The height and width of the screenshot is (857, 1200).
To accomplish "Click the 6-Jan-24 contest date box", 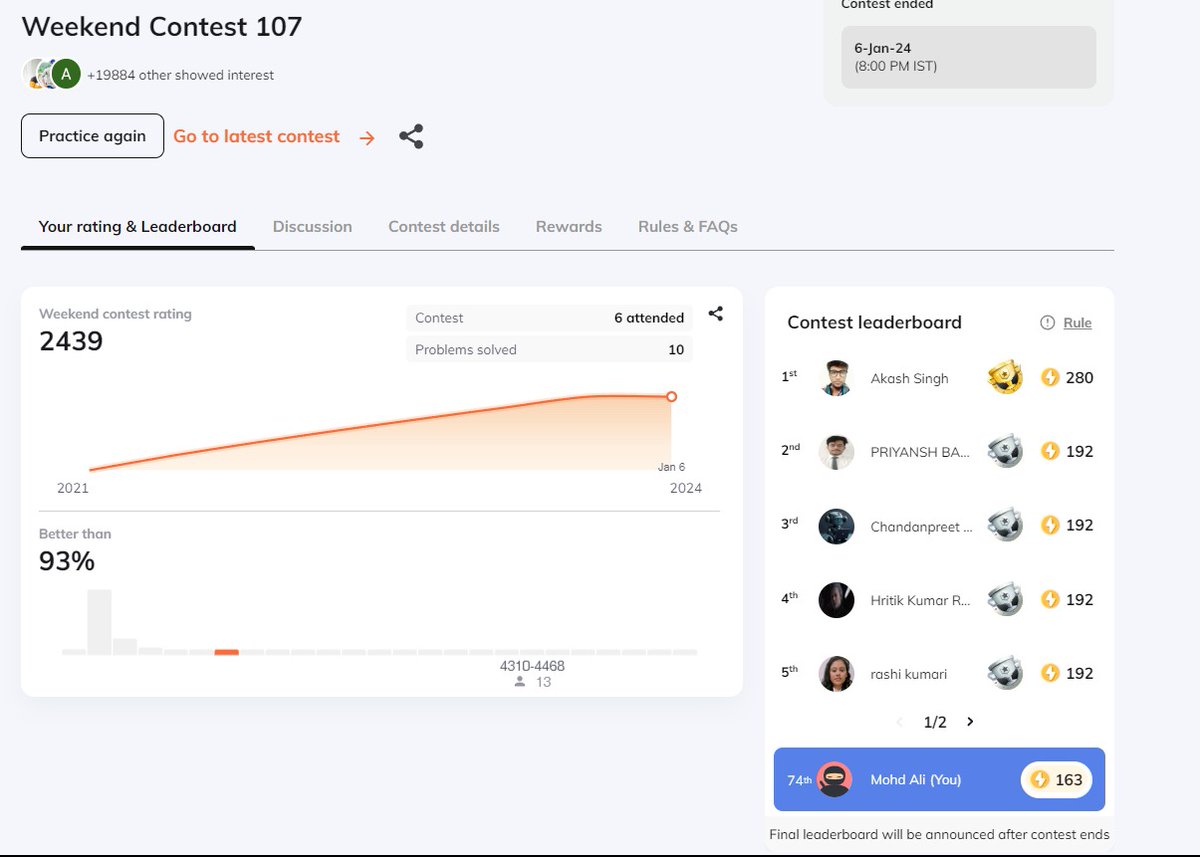I will coord(968,57).
